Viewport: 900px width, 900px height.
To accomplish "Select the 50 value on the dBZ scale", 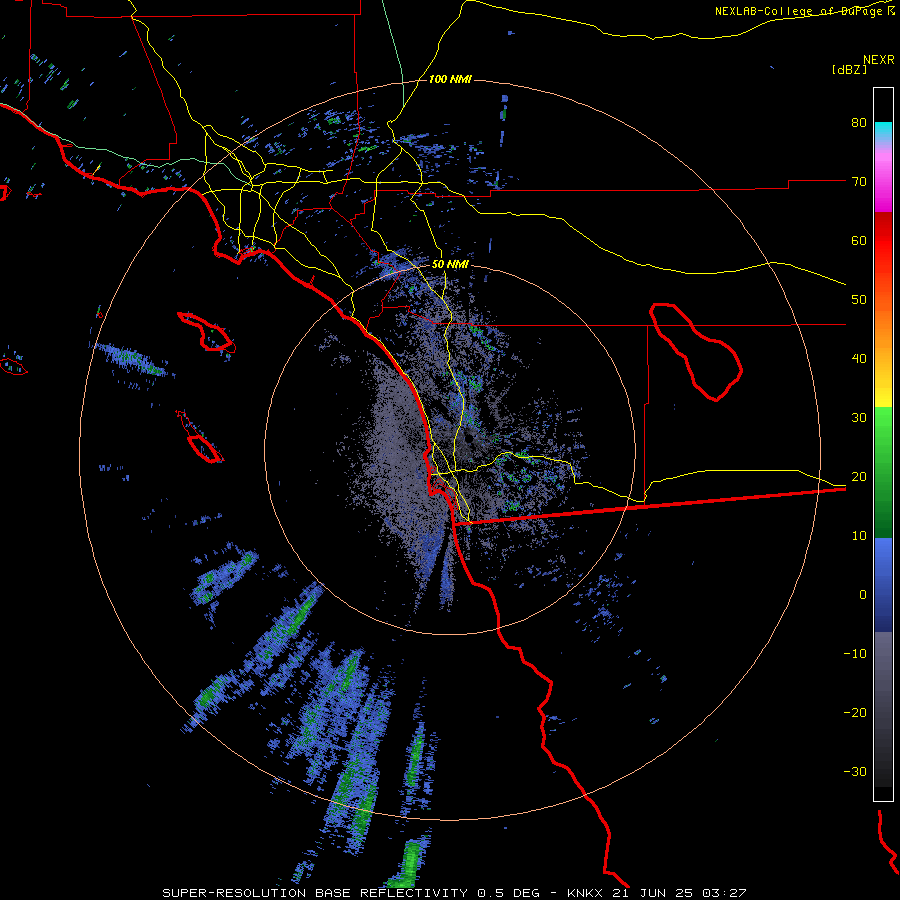I will tap(859, 300).
